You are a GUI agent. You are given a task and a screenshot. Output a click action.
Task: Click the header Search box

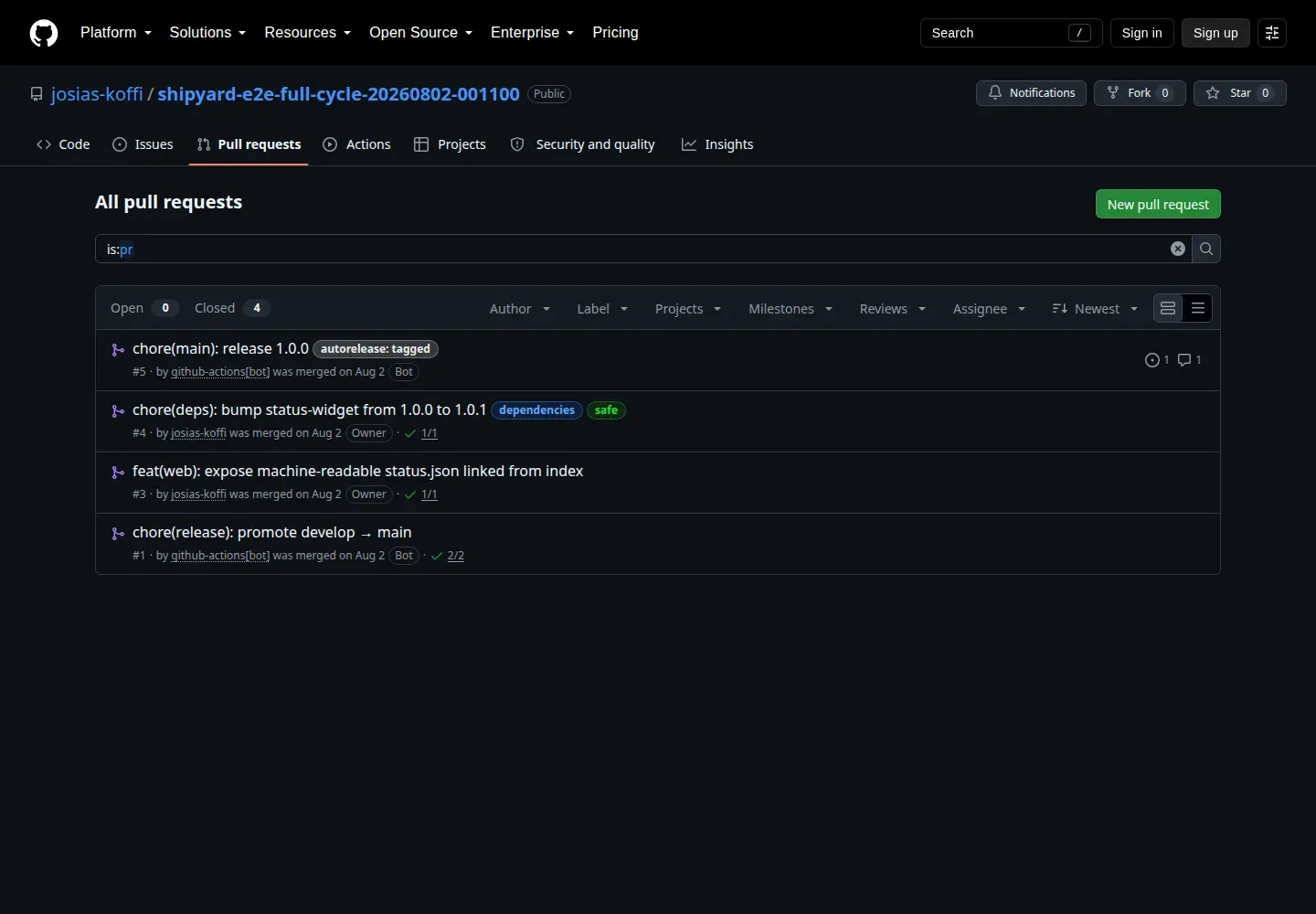click(x=1012, y=33)
